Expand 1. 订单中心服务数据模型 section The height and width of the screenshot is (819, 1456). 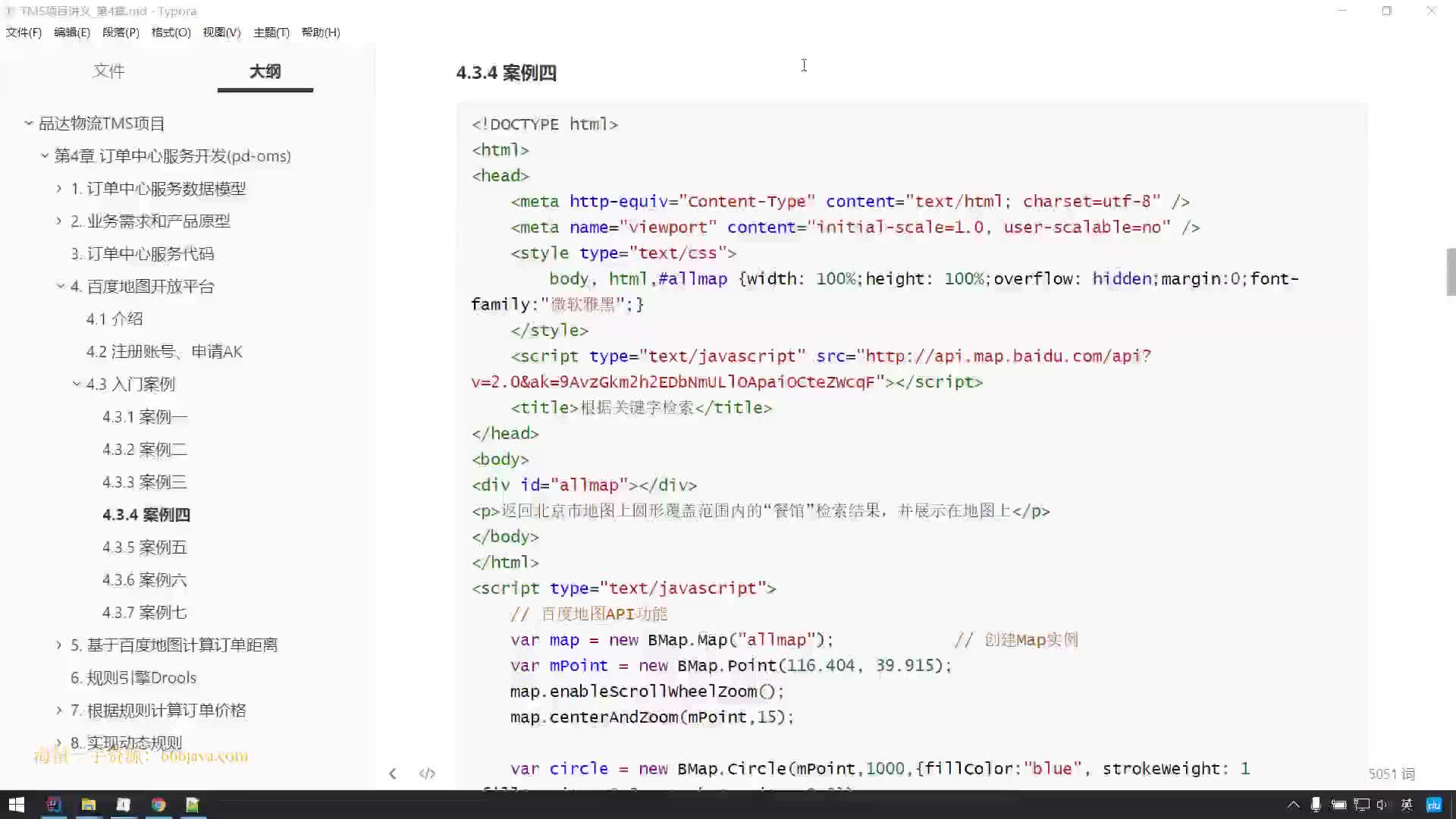59,188
